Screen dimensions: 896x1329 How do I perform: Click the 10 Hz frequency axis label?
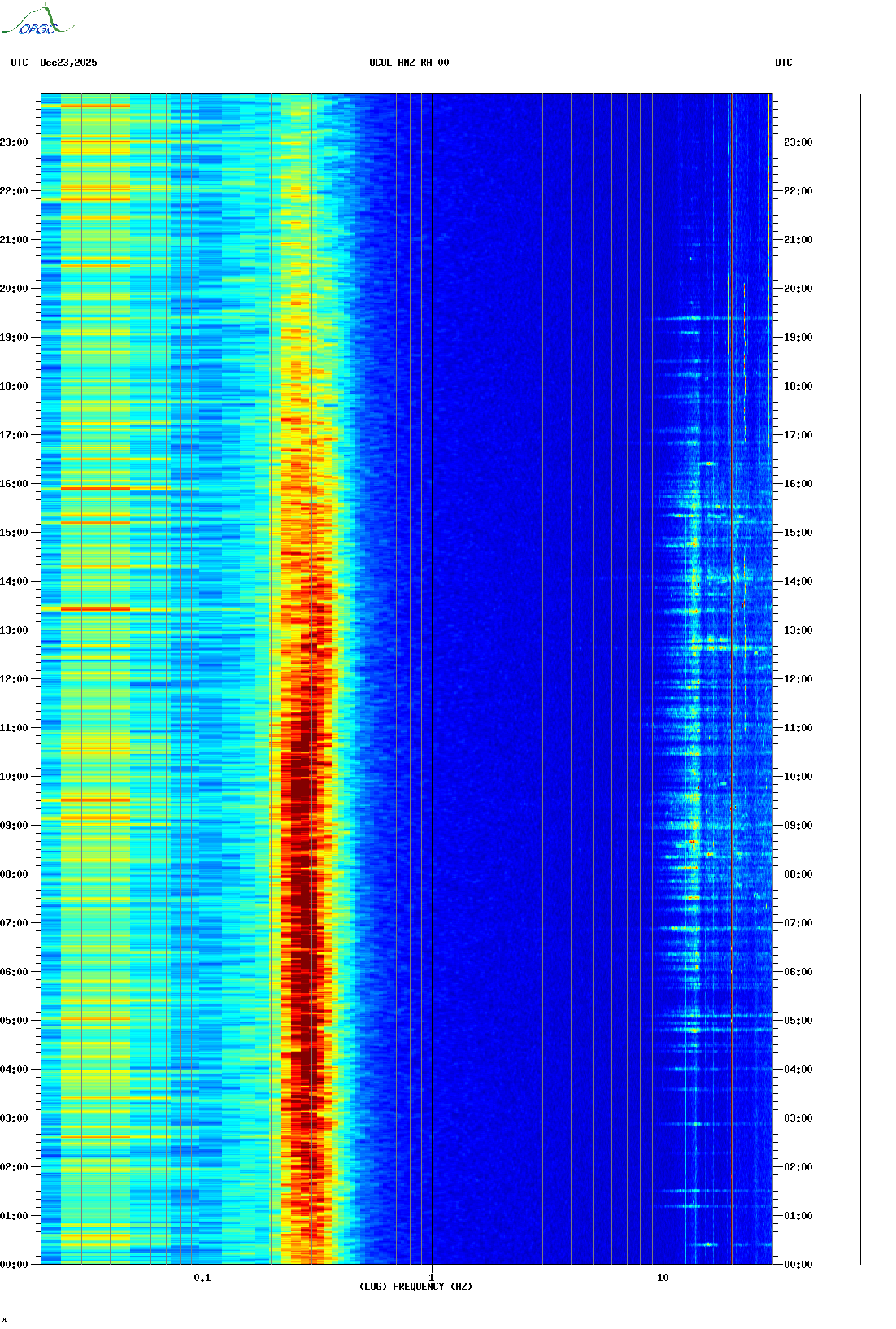tap(663, 1278)
